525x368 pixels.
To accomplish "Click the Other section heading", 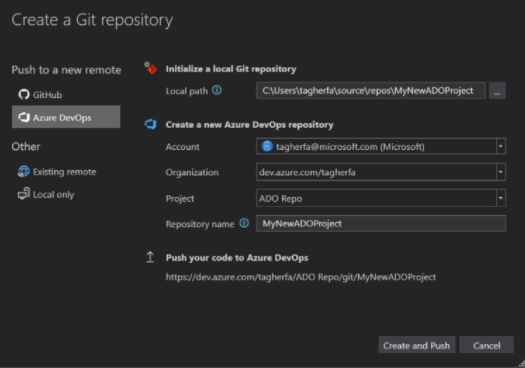I will (26, 147).
